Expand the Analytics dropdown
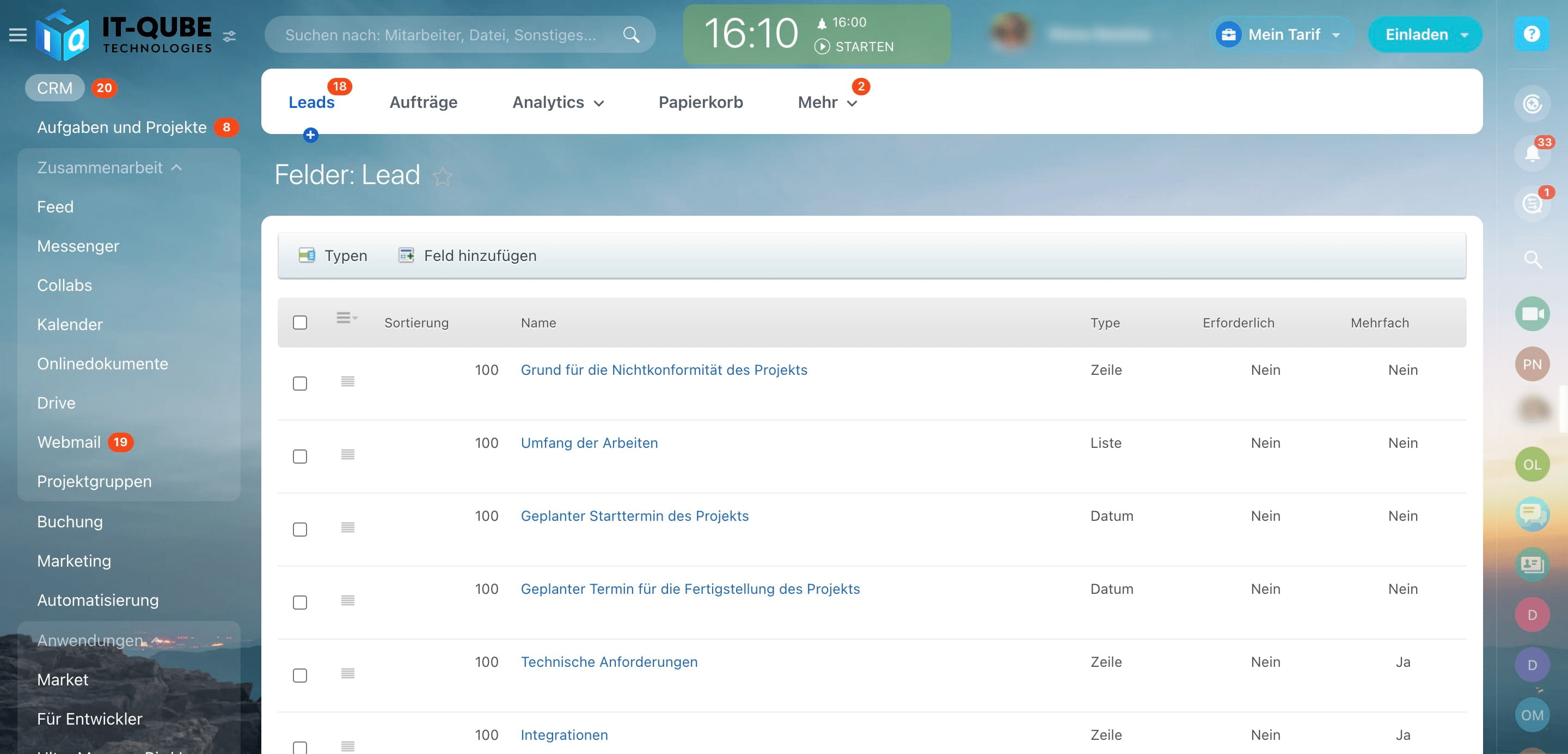The height and width of the screenshot is (754, 1568). click(558, 102)
